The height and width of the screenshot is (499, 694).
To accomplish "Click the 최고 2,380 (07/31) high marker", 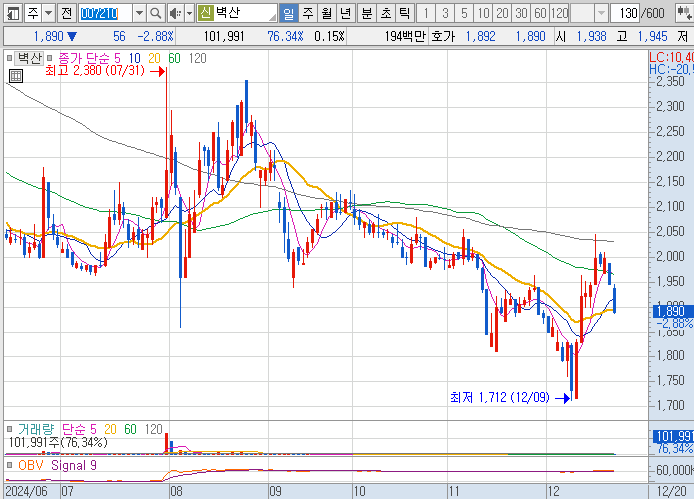I will tap(105, 70).
